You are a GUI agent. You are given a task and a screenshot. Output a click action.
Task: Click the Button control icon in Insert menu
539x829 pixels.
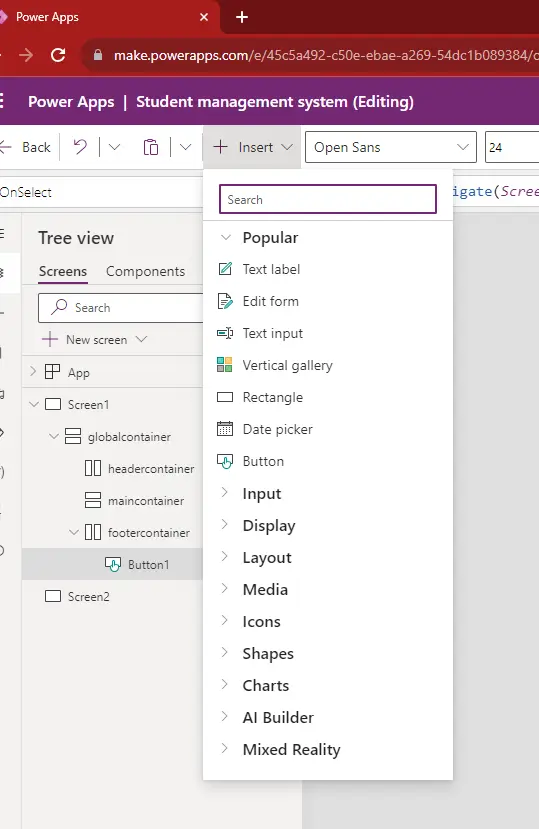(x=225, y=462)
